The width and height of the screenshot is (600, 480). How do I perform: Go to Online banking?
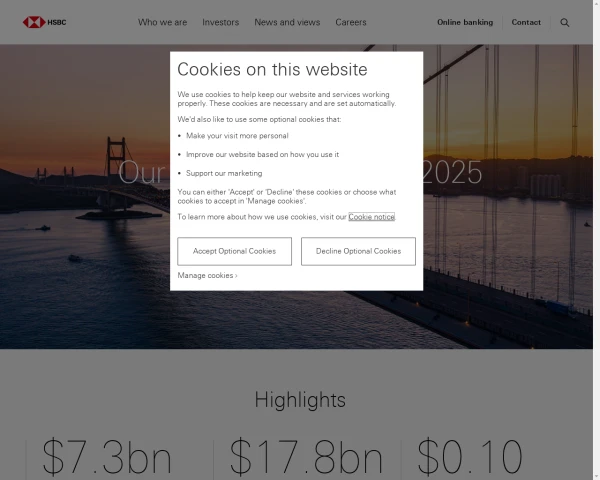465,22
